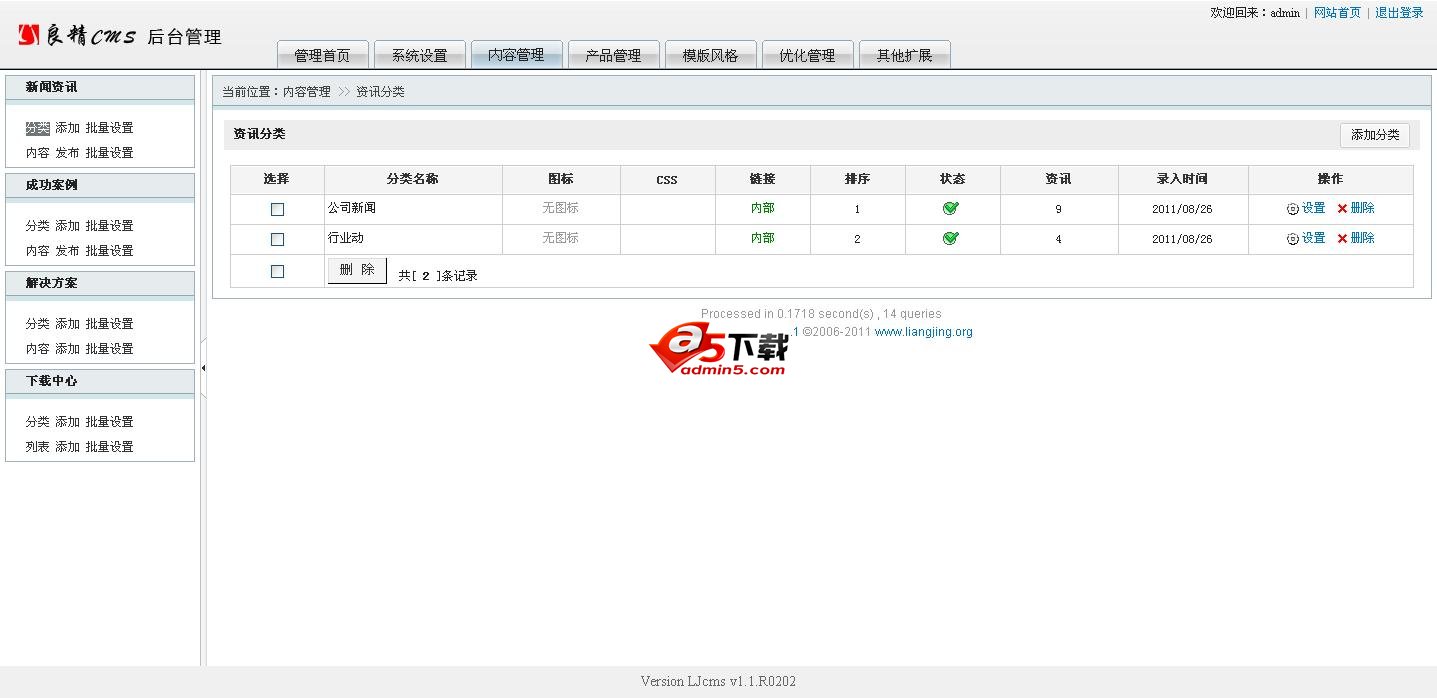This screenshot has width=1437, height=698.
Task: Go to 网站首页 link
Action: coord(1337,13)
